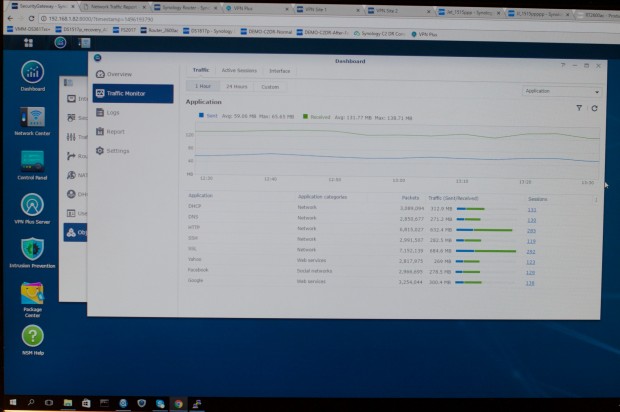Select the Custom time range
Screen dimensions: 620x412
[270, 87]
